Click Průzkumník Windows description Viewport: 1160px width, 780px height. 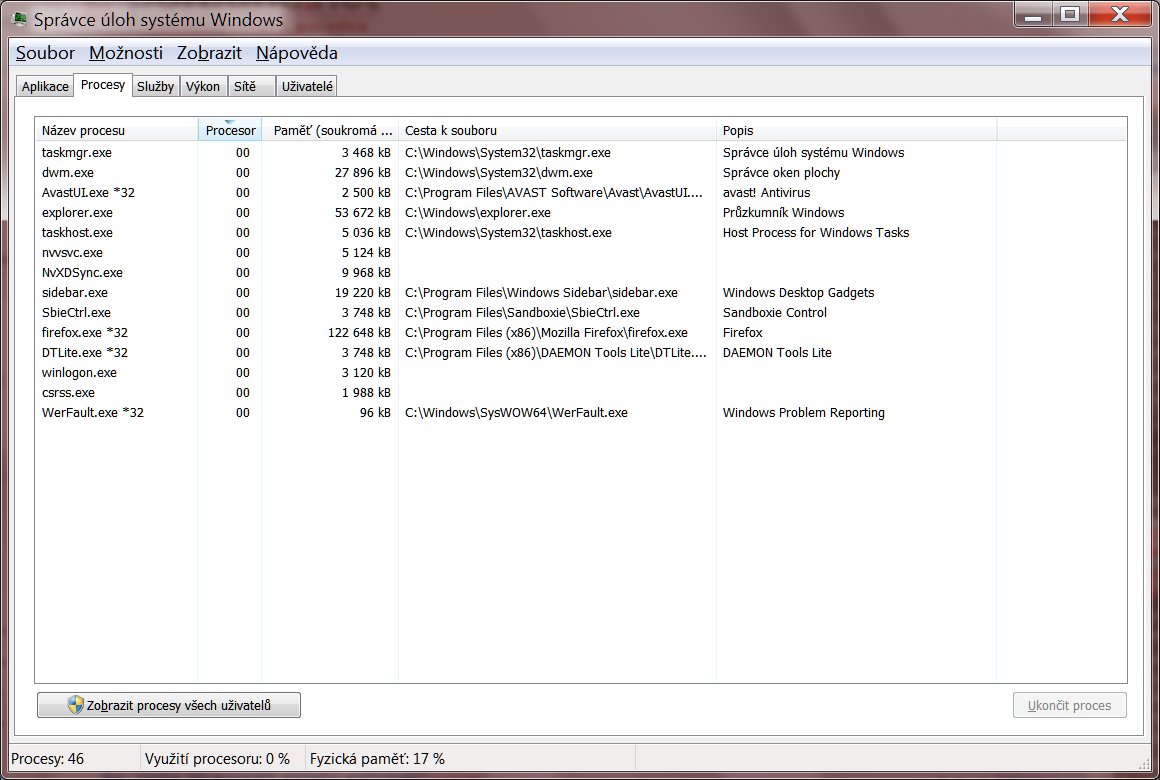point(783,212)
